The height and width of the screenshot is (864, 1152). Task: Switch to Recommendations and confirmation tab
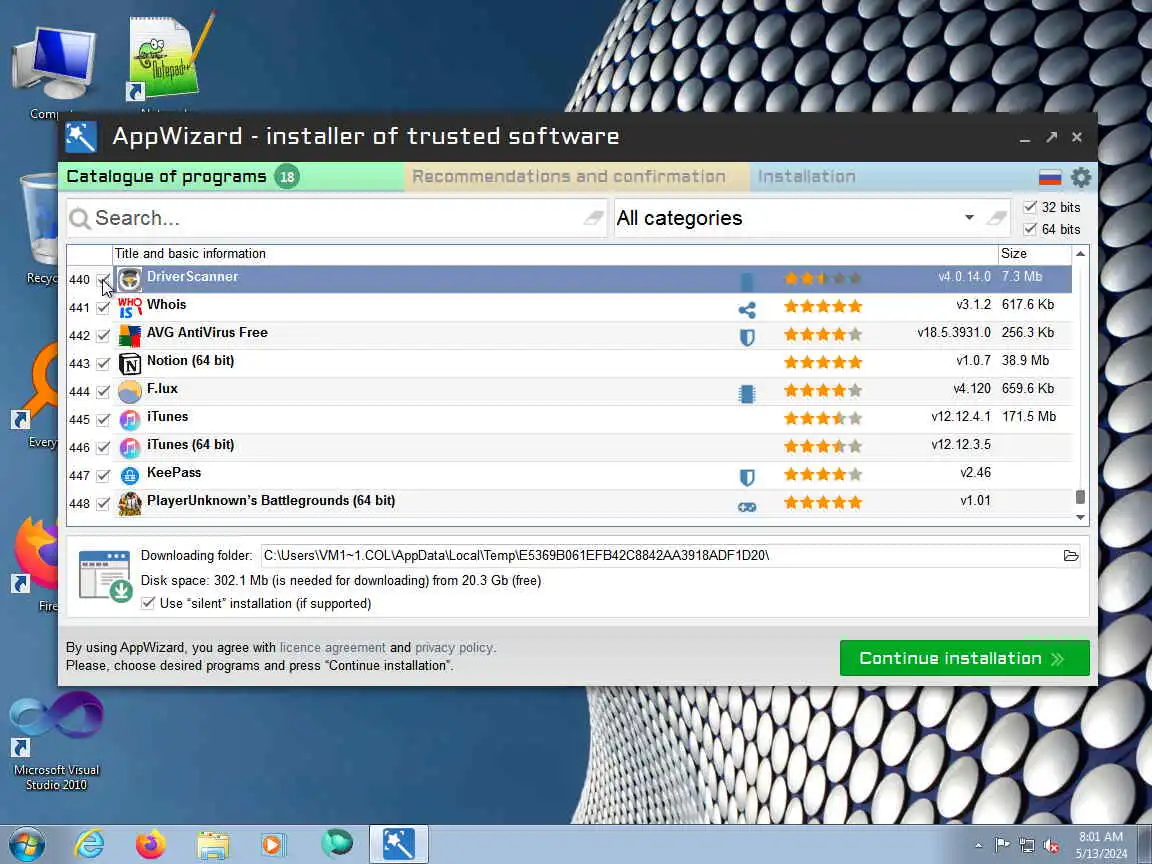[x=577, y=176]
